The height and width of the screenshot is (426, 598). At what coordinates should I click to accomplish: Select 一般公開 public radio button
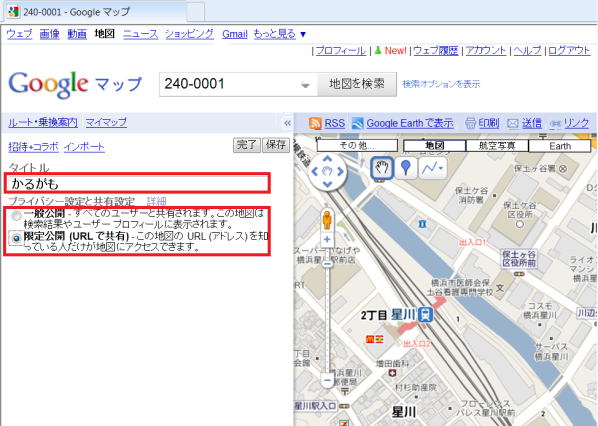click(x=16, y=216)
